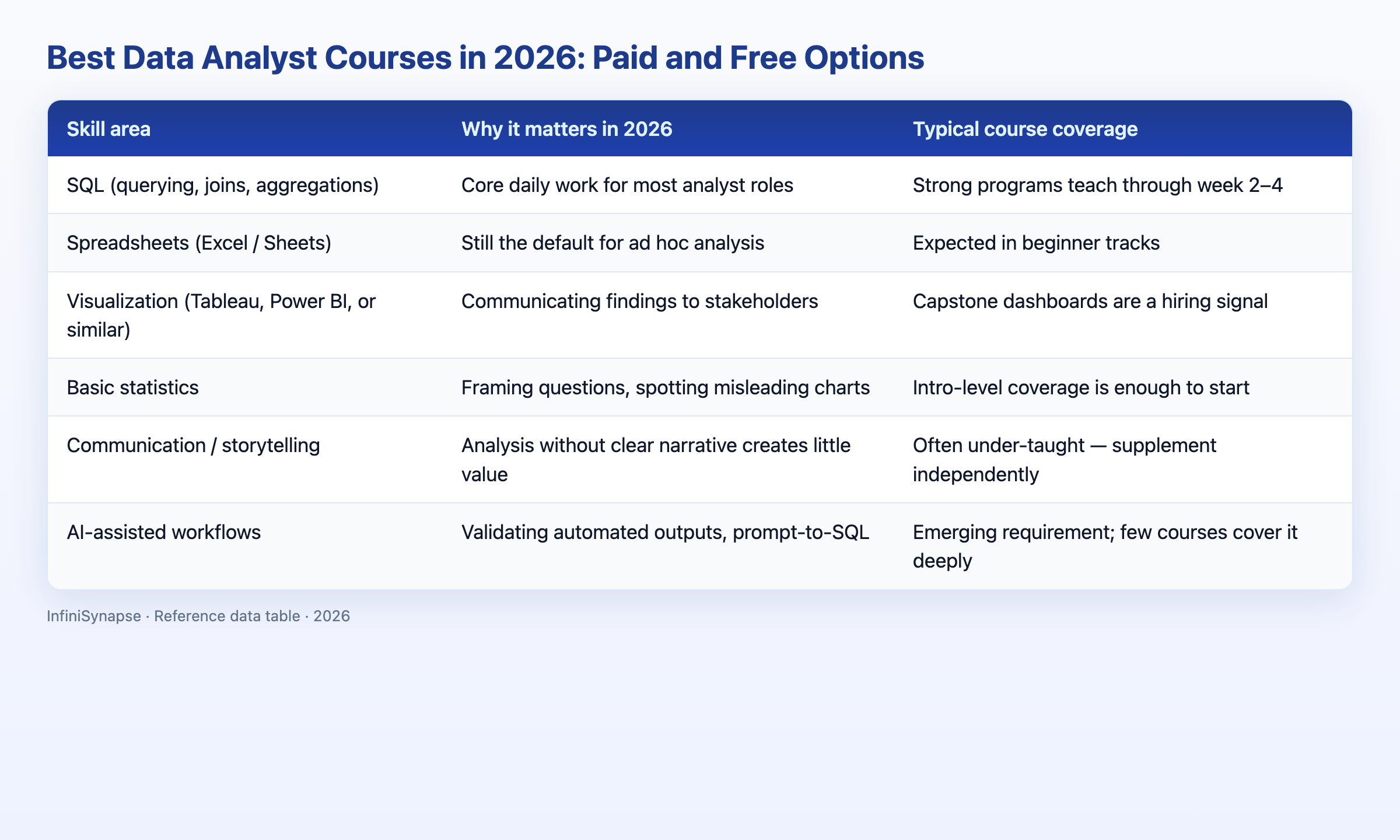Click the page title about Data Analyst Courses
1400x840 pixels.
[485, 58]
